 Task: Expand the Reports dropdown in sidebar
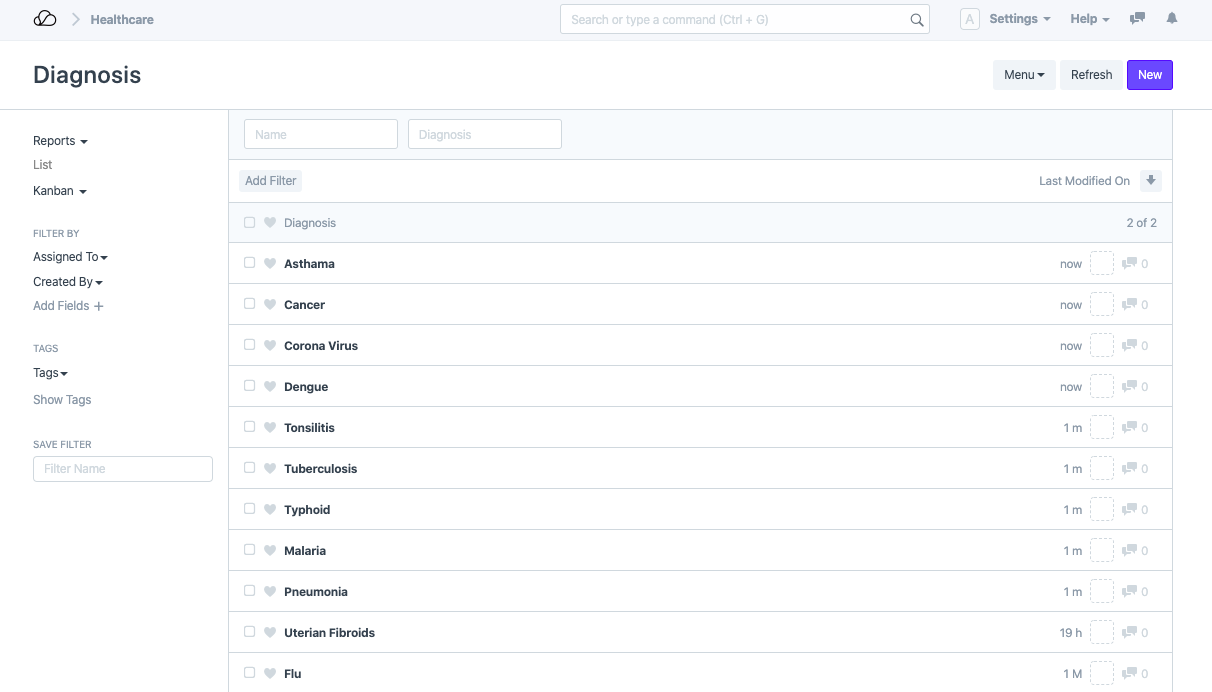point(60,141)
